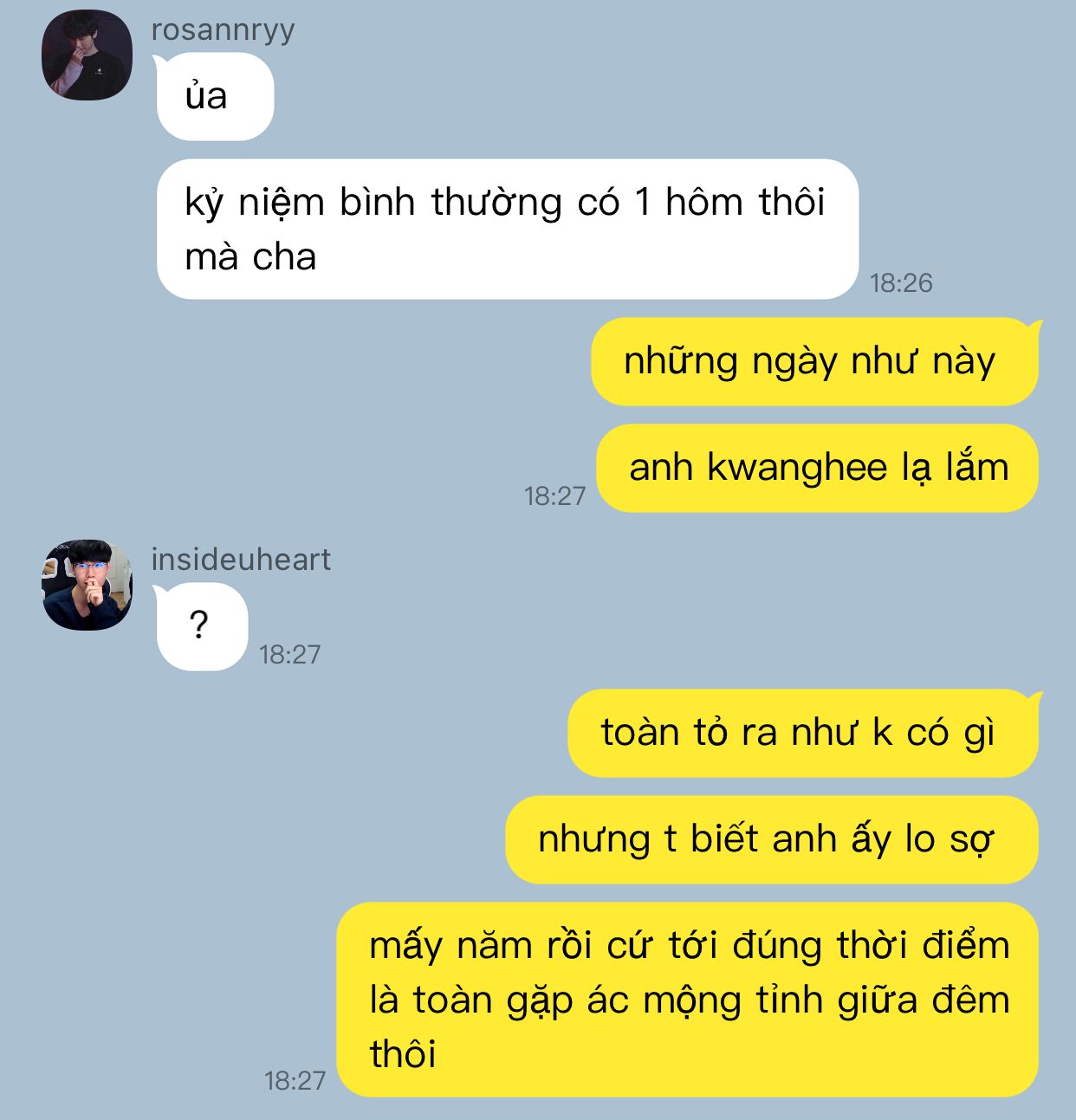Tap the words "mà cha" in the white bubble
The height and width of the screenshot is (1120, 1076).
pos(250,257)
